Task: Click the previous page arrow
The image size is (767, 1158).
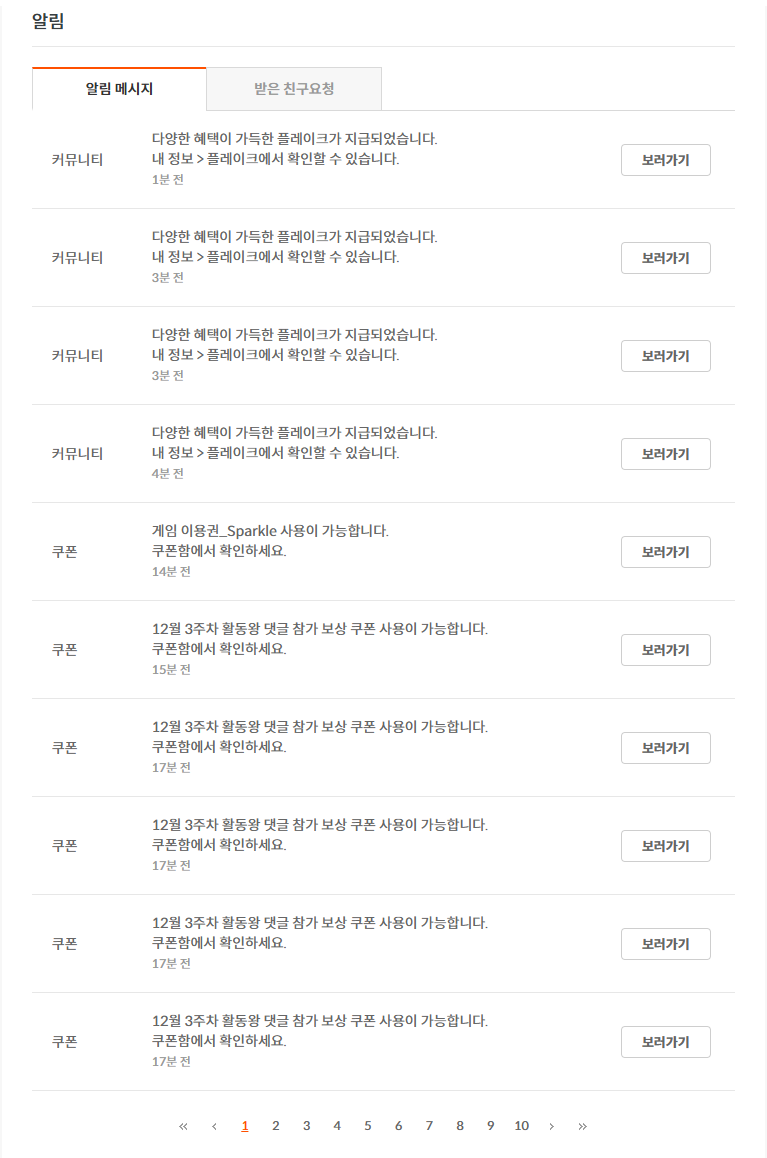Action: pos(214,1126)
